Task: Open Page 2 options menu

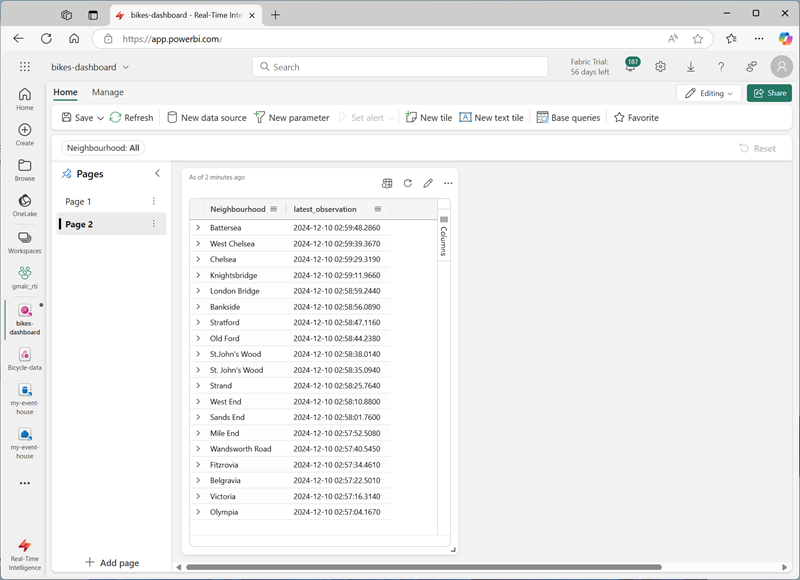Action: point(154,224)
